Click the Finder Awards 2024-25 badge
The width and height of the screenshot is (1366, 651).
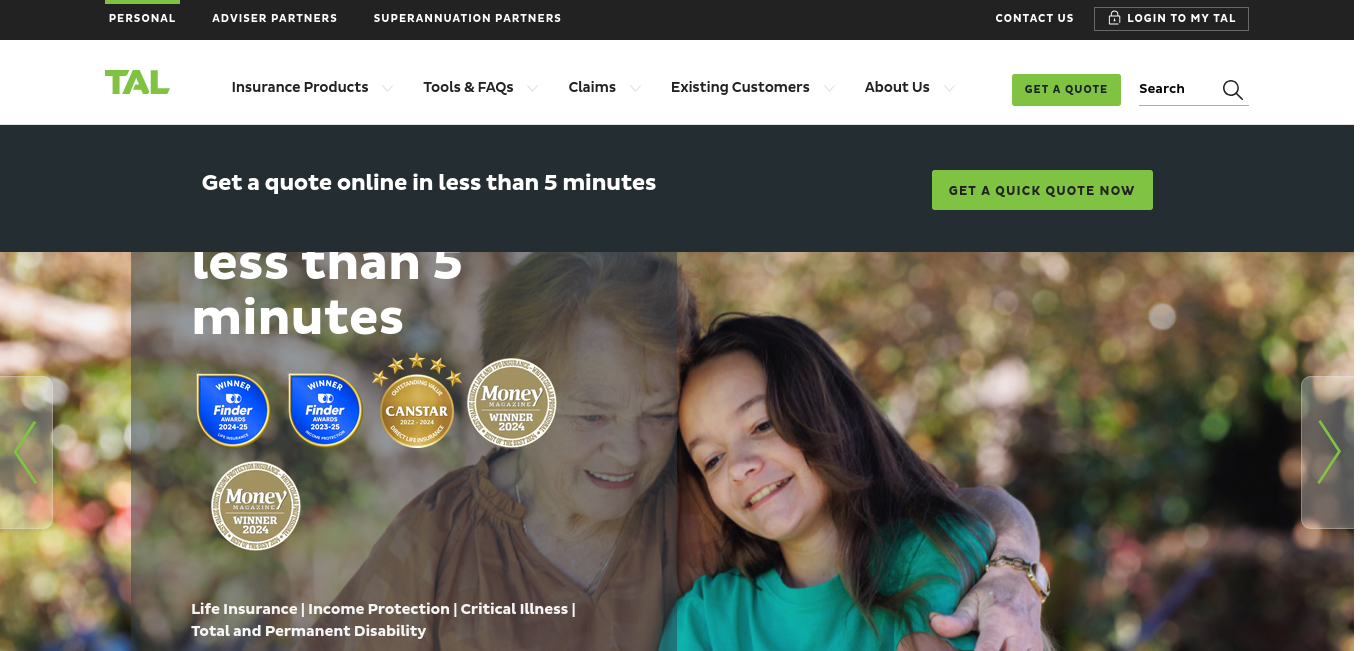tap(233, 410)
